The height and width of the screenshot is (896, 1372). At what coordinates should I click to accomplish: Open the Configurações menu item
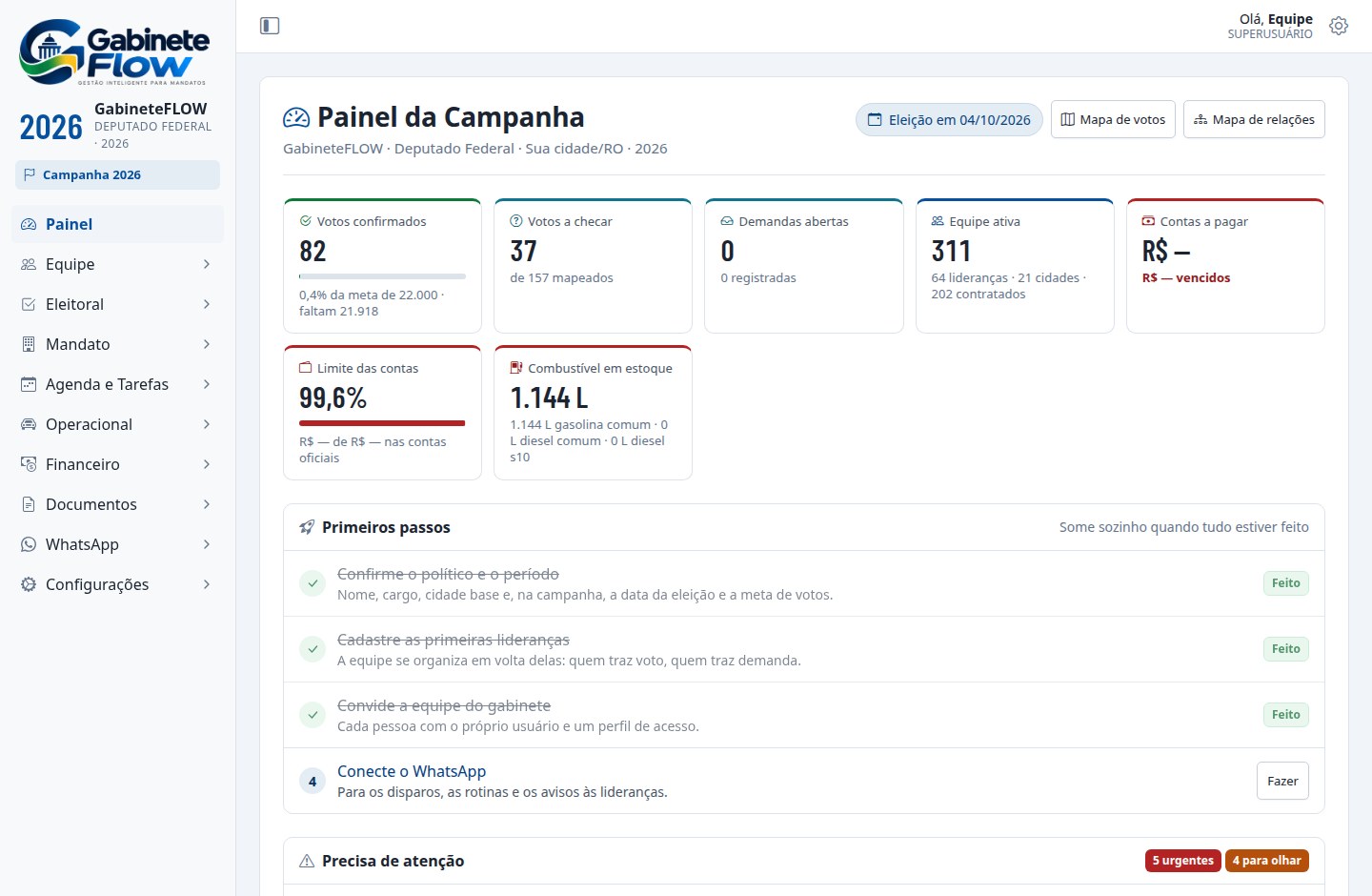pyautogui.click(x=118, y=584)
